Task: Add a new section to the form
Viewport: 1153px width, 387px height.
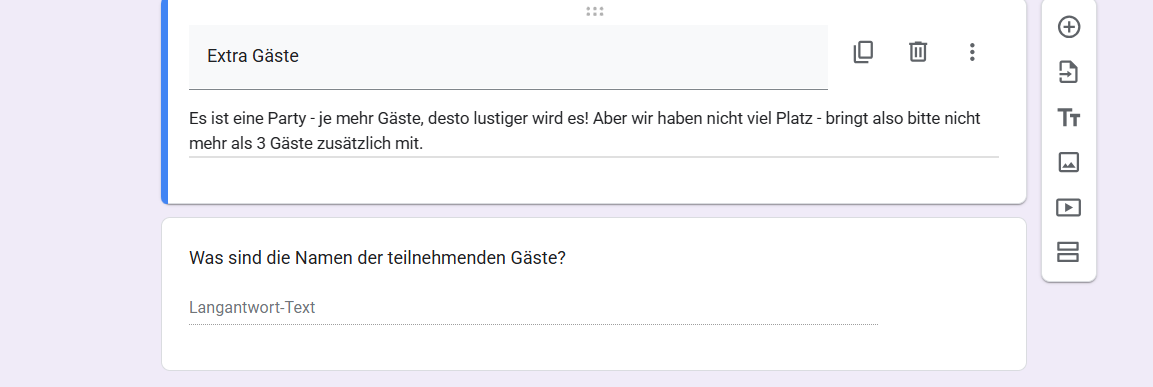Action: tap(1068, 252)
